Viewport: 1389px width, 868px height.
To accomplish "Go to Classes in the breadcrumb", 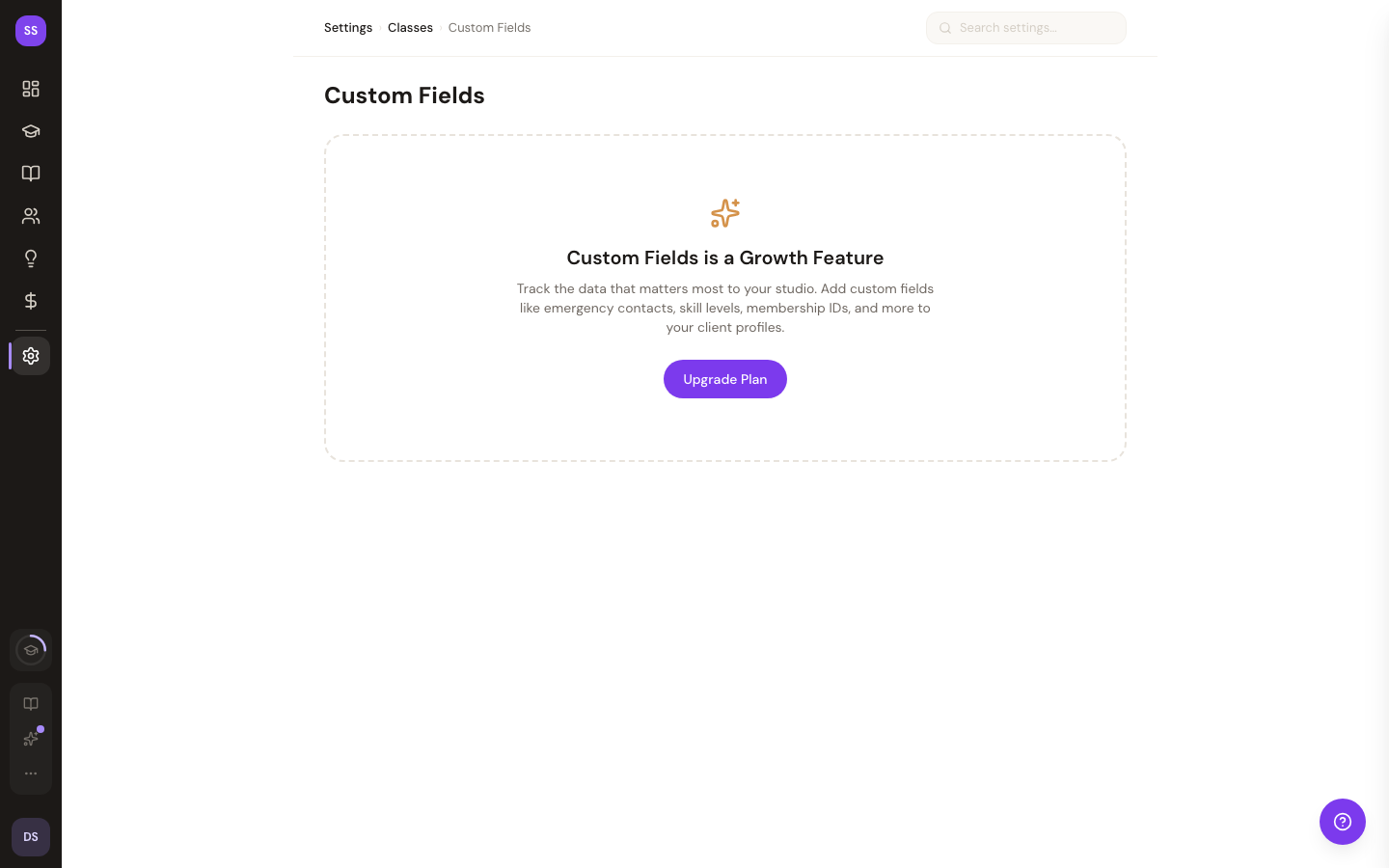I will click(410, 28).
